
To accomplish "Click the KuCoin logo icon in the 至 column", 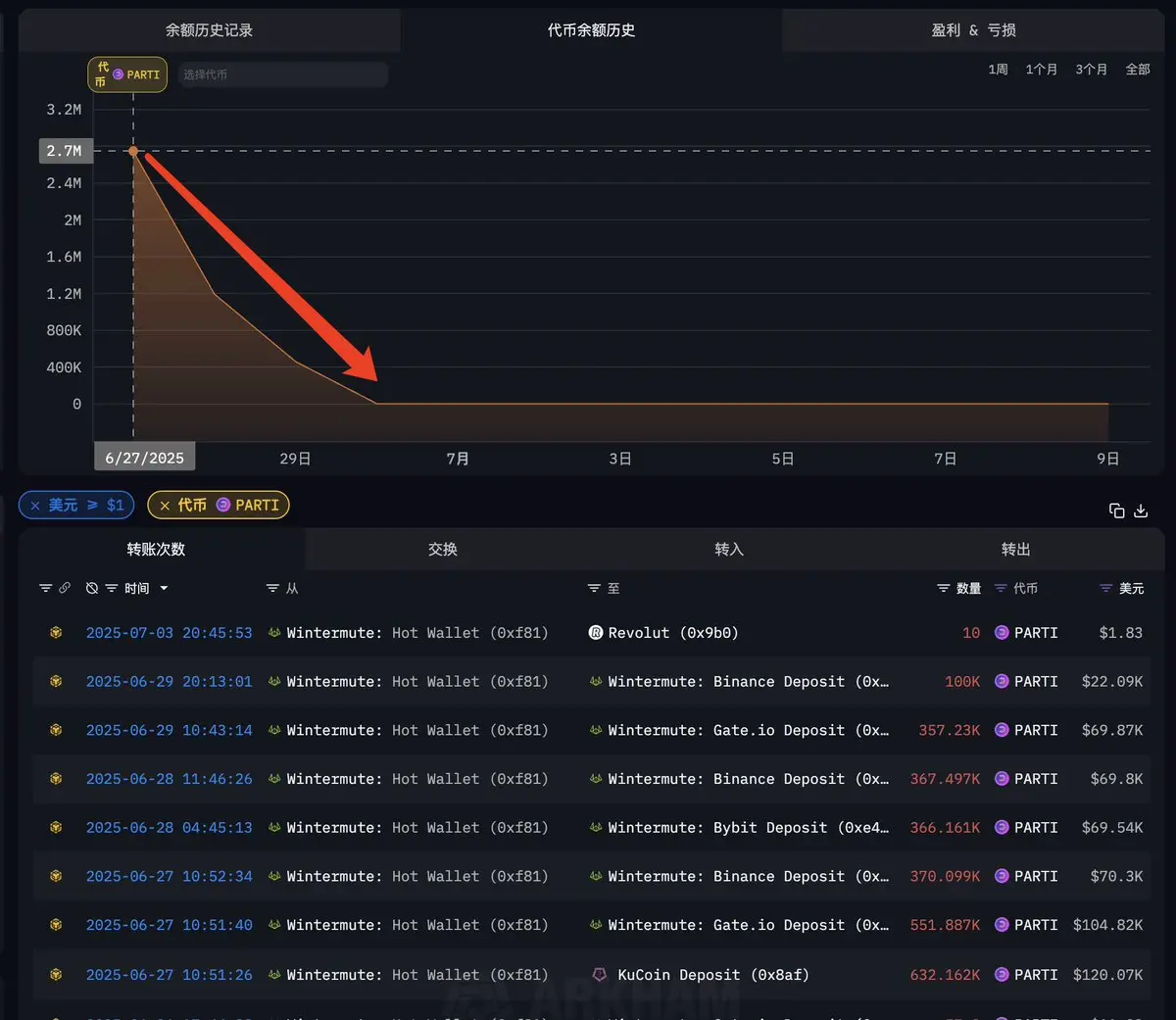I will (600, 975).
